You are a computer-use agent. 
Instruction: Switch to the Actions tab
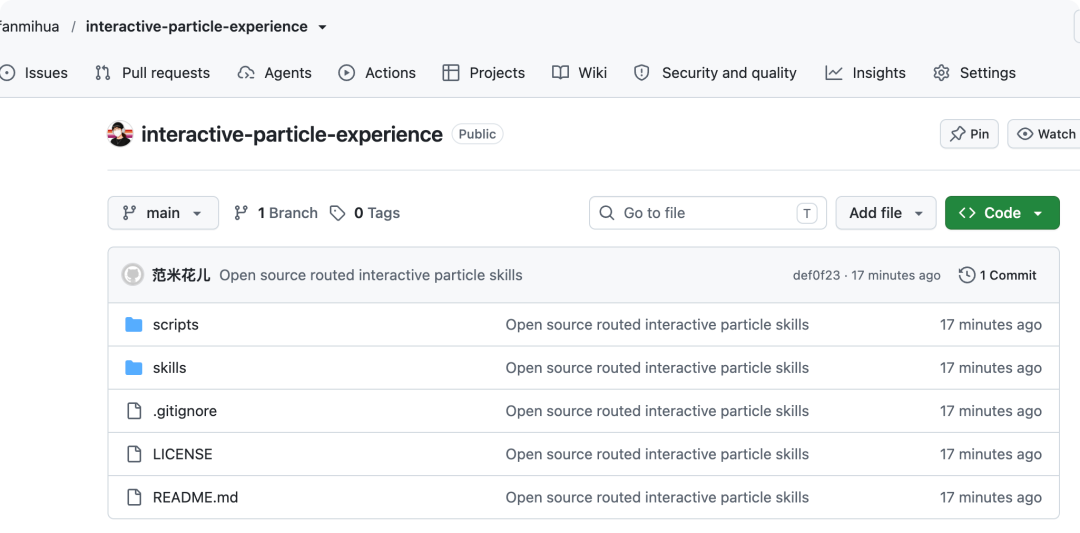(377, 73)
